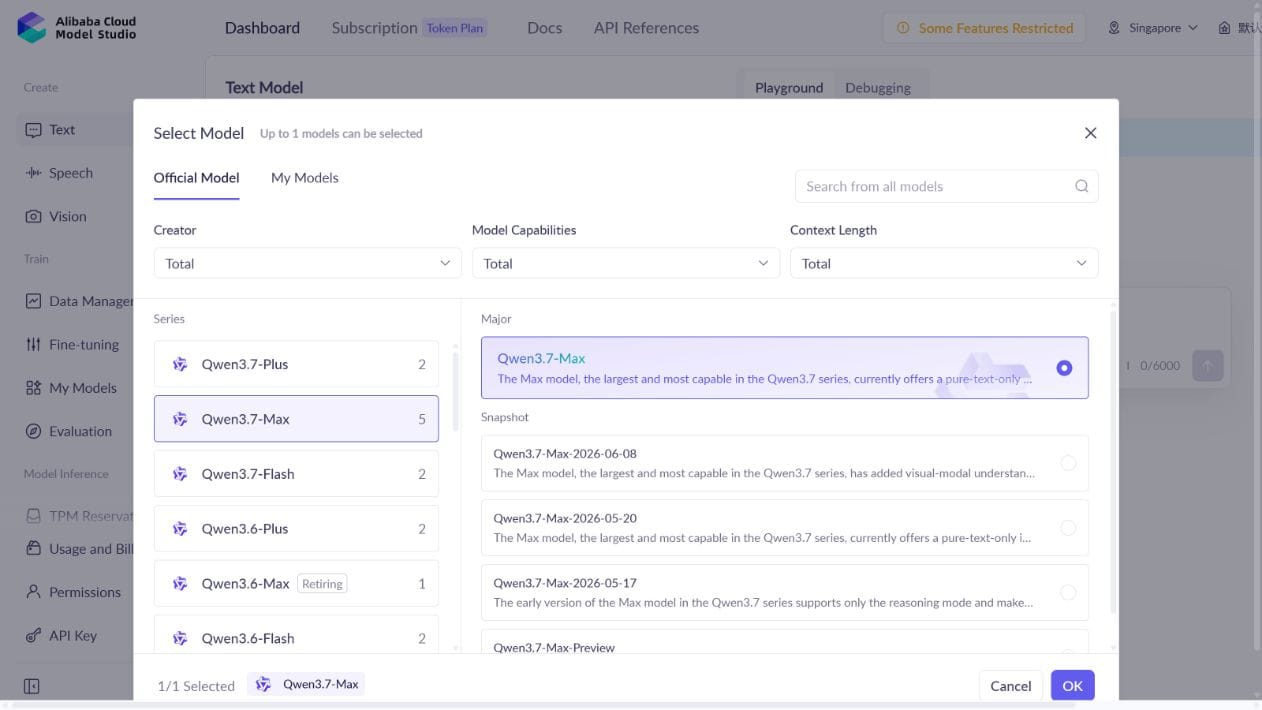Image resolution: width=1262 pixels, height=710 pixels.
Task: Select the Qwen3.6-Flash series
Action: pyautogui.click(x=296, y=636)
